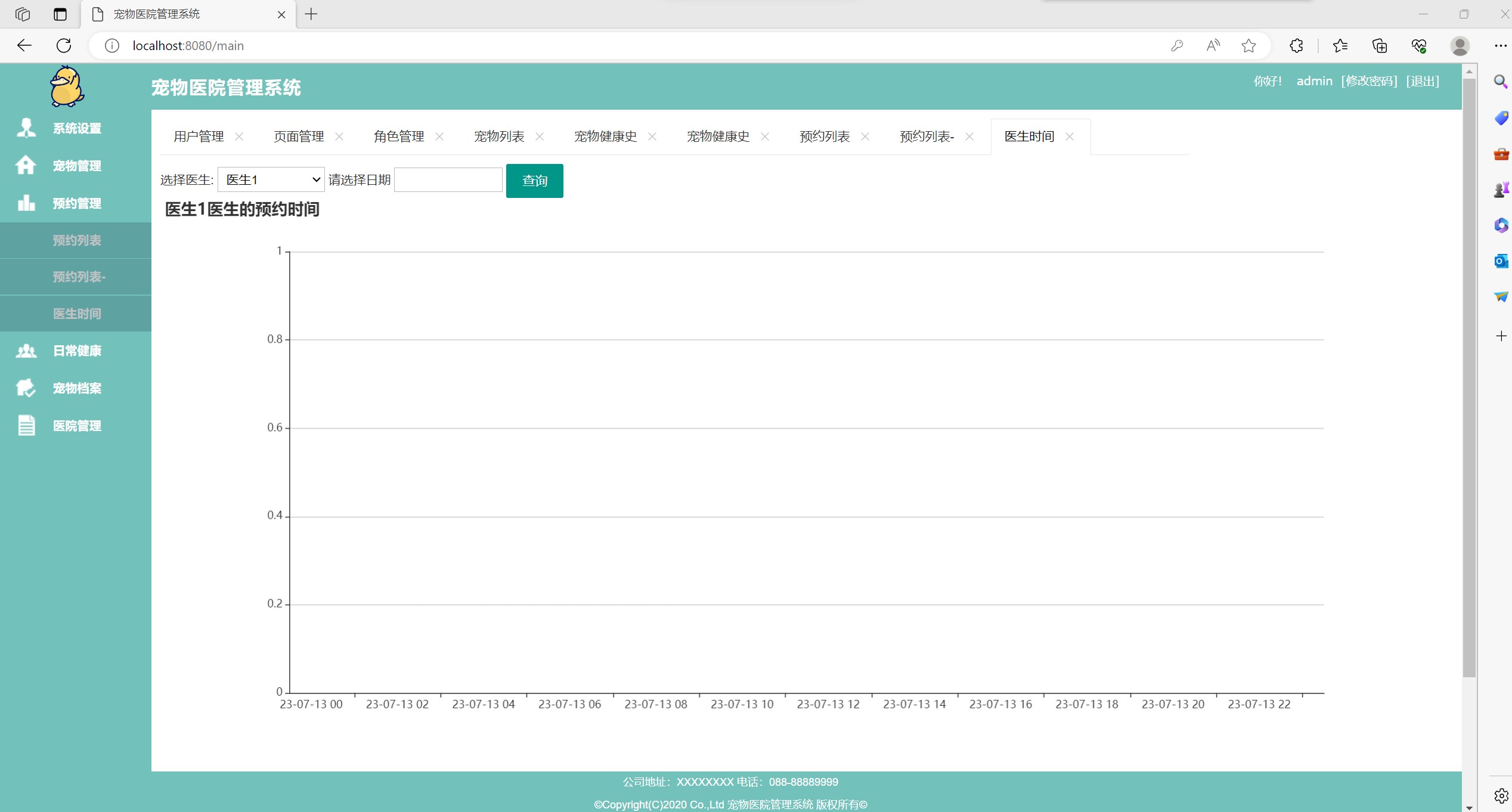Screen dimensions: 1512x812
Task: Open 宠物档案 sidebar menu
Action: (x=76, y=388)
